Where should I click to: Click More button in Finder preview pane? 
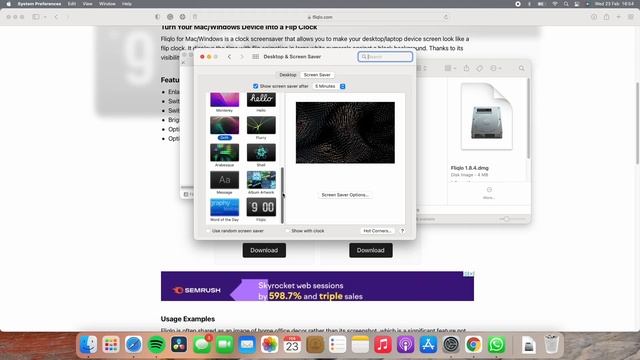click(x=489, y=193)
